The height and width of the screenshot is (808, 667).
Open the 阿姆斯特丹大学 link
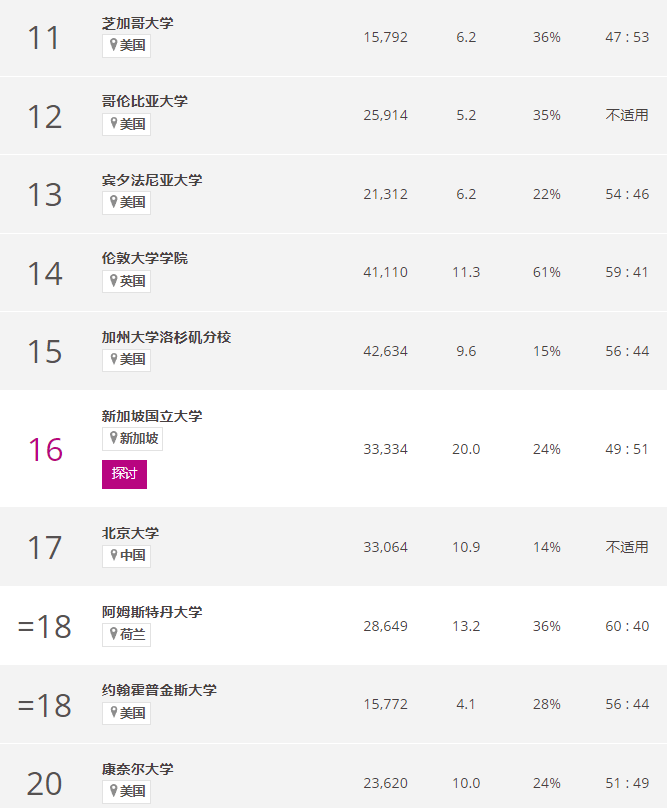click(152, 612)
